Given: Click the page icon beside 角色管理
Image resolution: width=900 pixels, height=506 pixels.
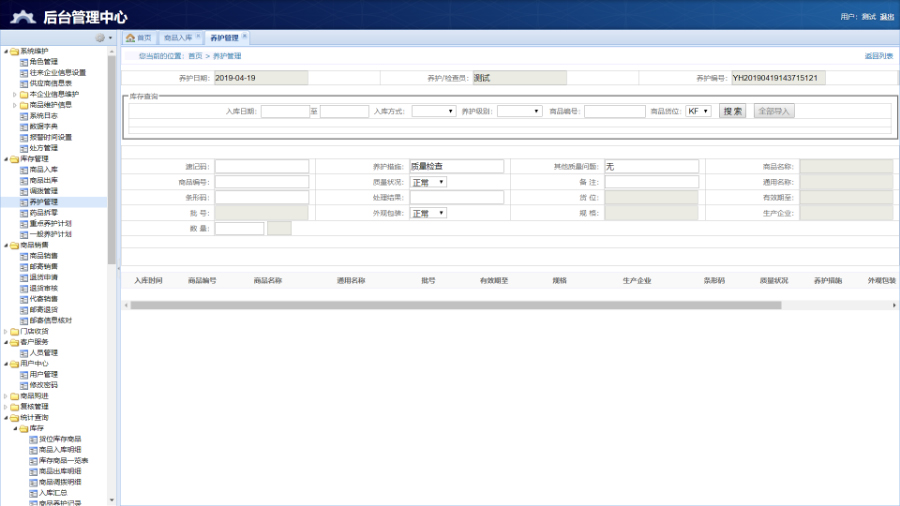Looking at the screenshot, I should tap(24, 62).
